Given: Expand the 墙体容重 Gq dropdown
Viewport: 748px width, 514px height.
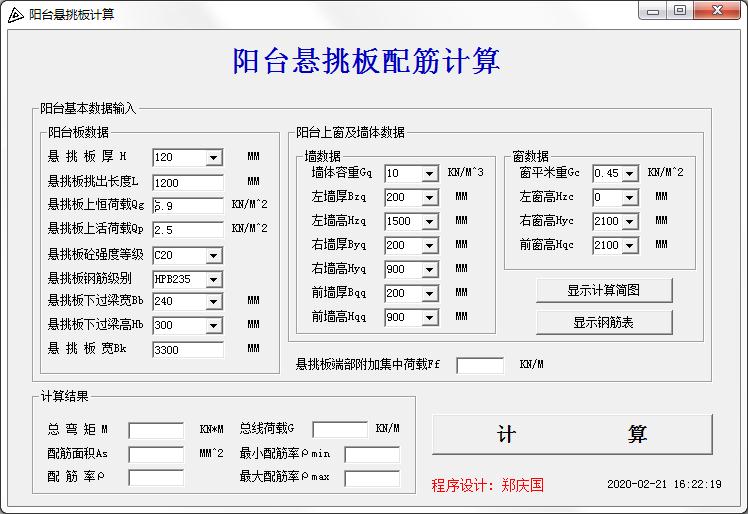Looking at the screenshot, I should click(430, 174).
